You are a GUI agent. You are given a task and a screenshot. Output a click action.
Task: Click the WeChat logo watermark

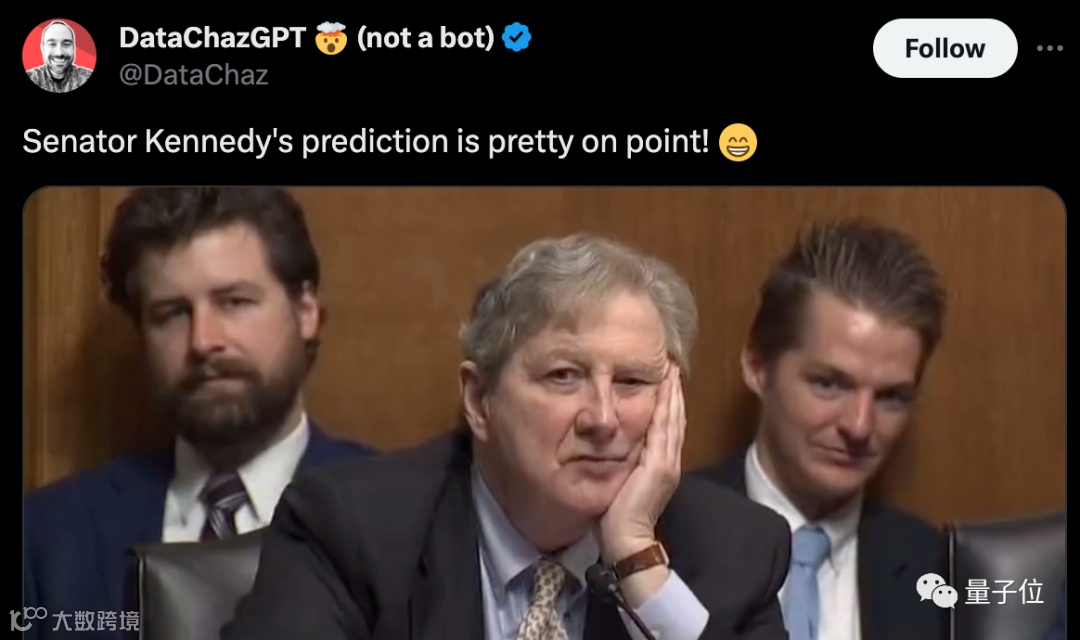936,592
